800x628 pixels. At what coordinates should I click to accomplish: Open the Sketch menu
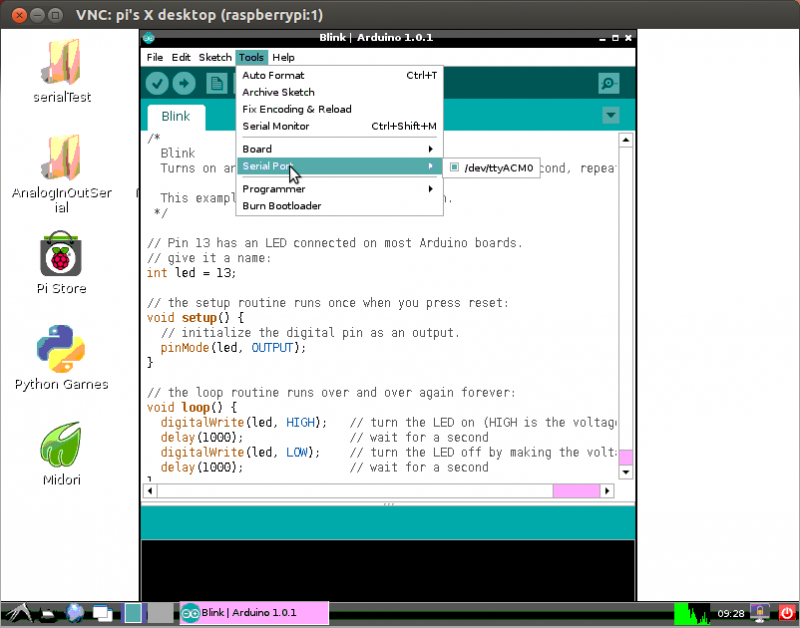coord(215,57)
